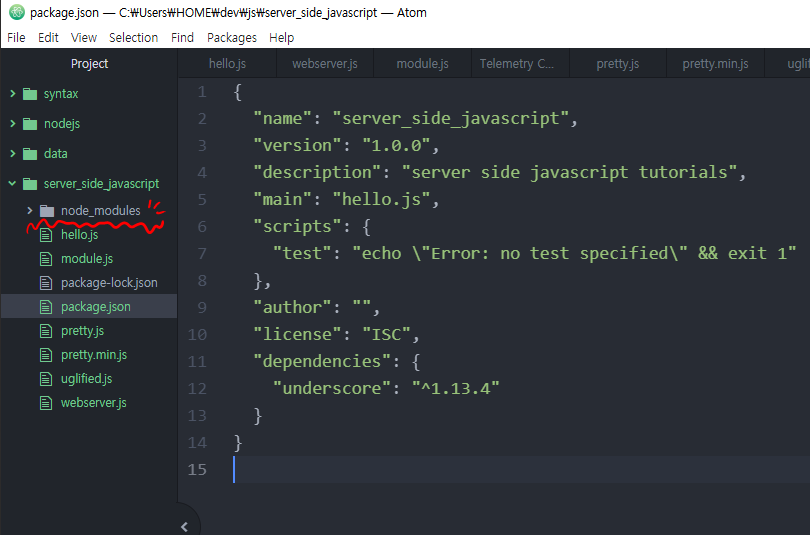Expand the nodejs folder chevron

pyautogui.click(x=13, y=123)
